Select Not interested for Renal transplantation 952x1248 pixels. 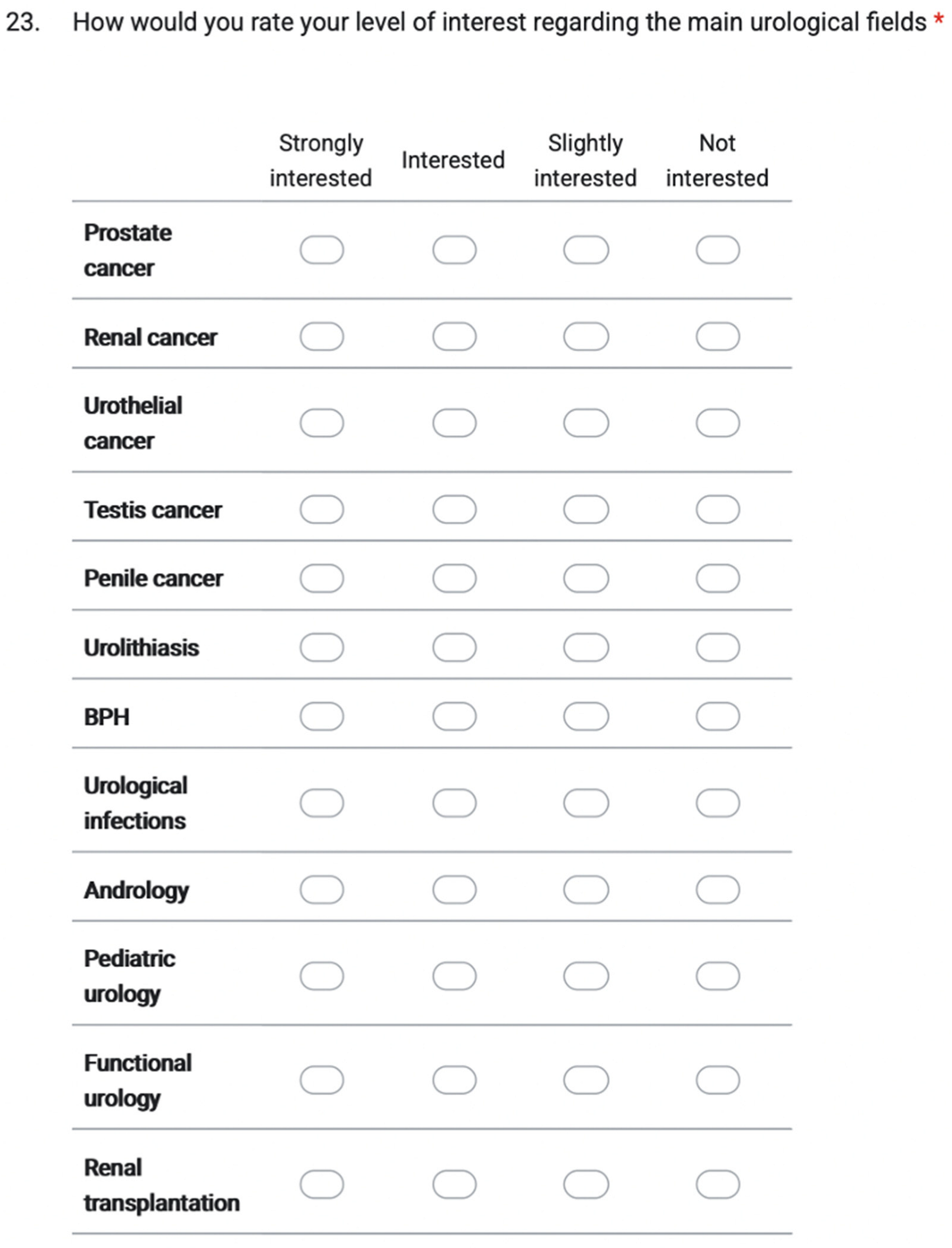pyautogui.click(x=717, y=1184)
